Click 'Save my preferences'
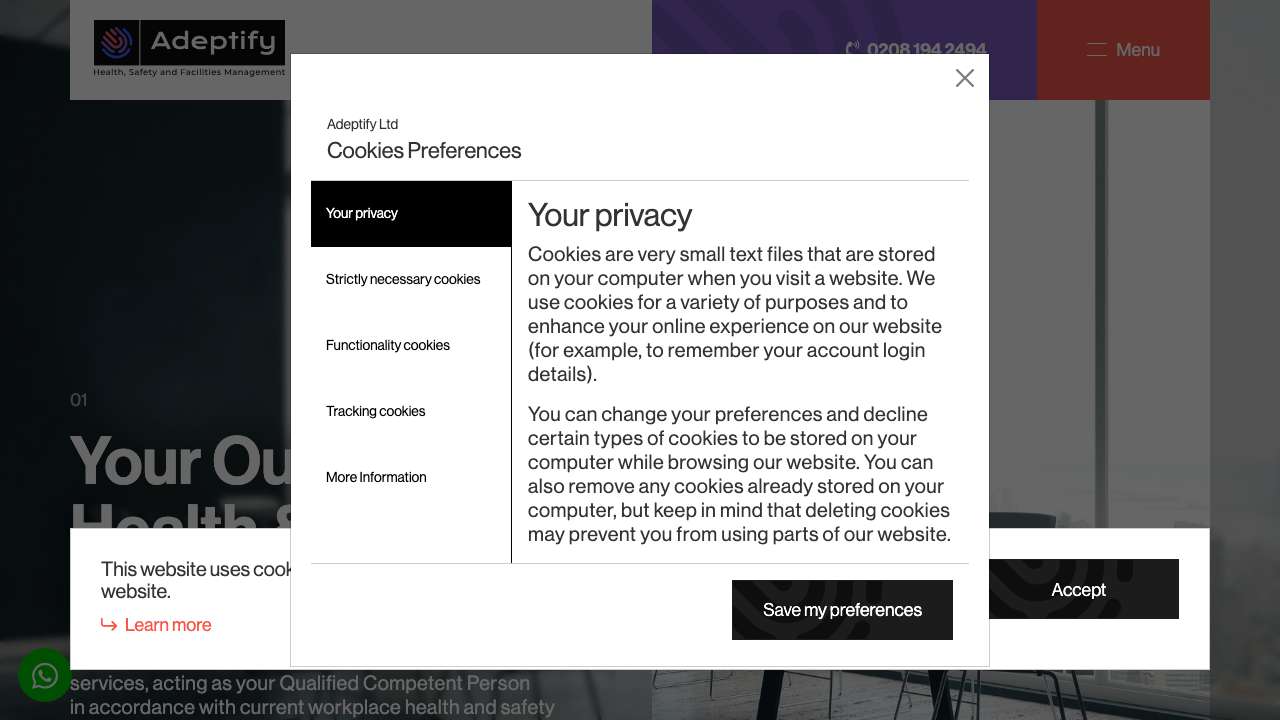Screen dimensions: 1280x720 [842, 610]
